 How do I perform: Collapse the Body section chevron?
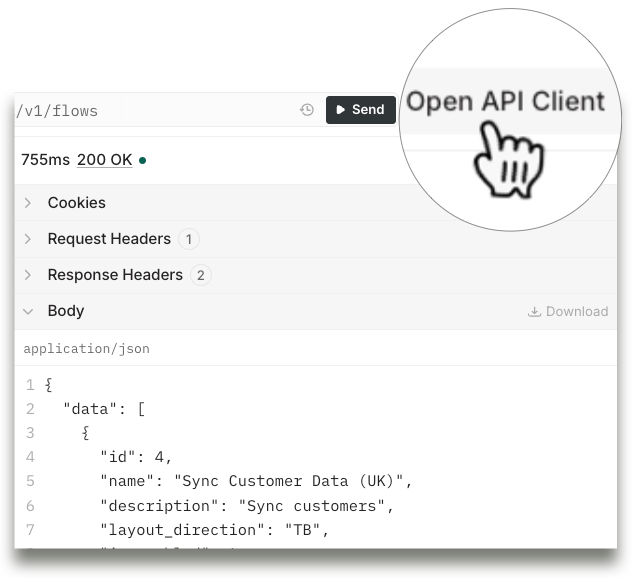click(28, 311)
